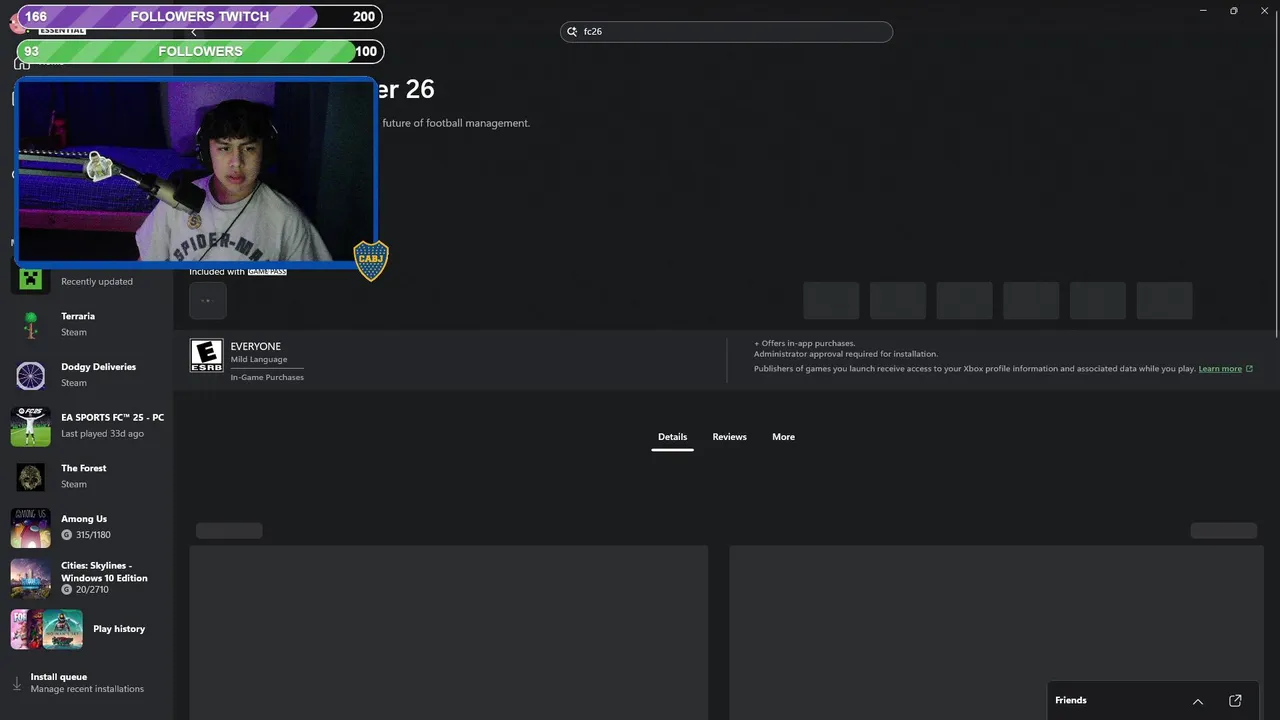Click the Game Pass badge label
1280x720 pixels.
tap(267, 272)
